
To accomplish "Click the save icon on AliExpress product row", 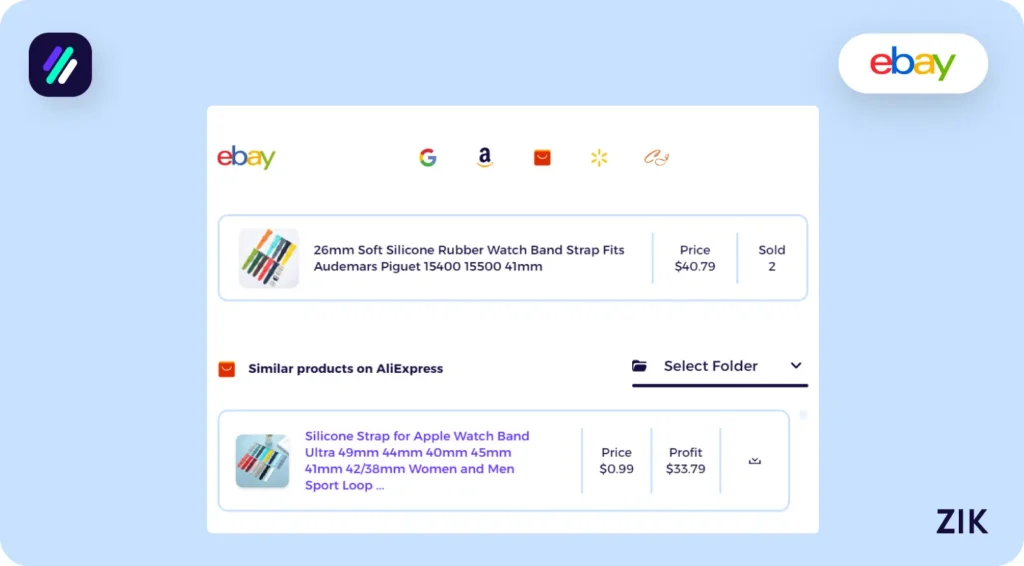I will pyautogui.click(x=755, y=461).
